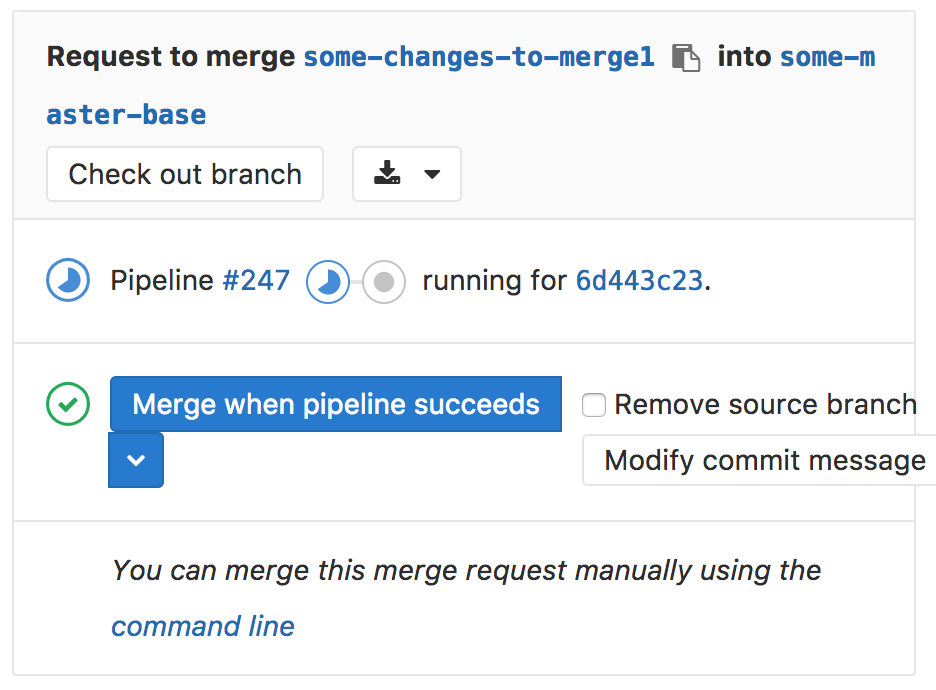Click the Remove source branch label text
The image size is (936, 690).
click(x=765, y=404)
